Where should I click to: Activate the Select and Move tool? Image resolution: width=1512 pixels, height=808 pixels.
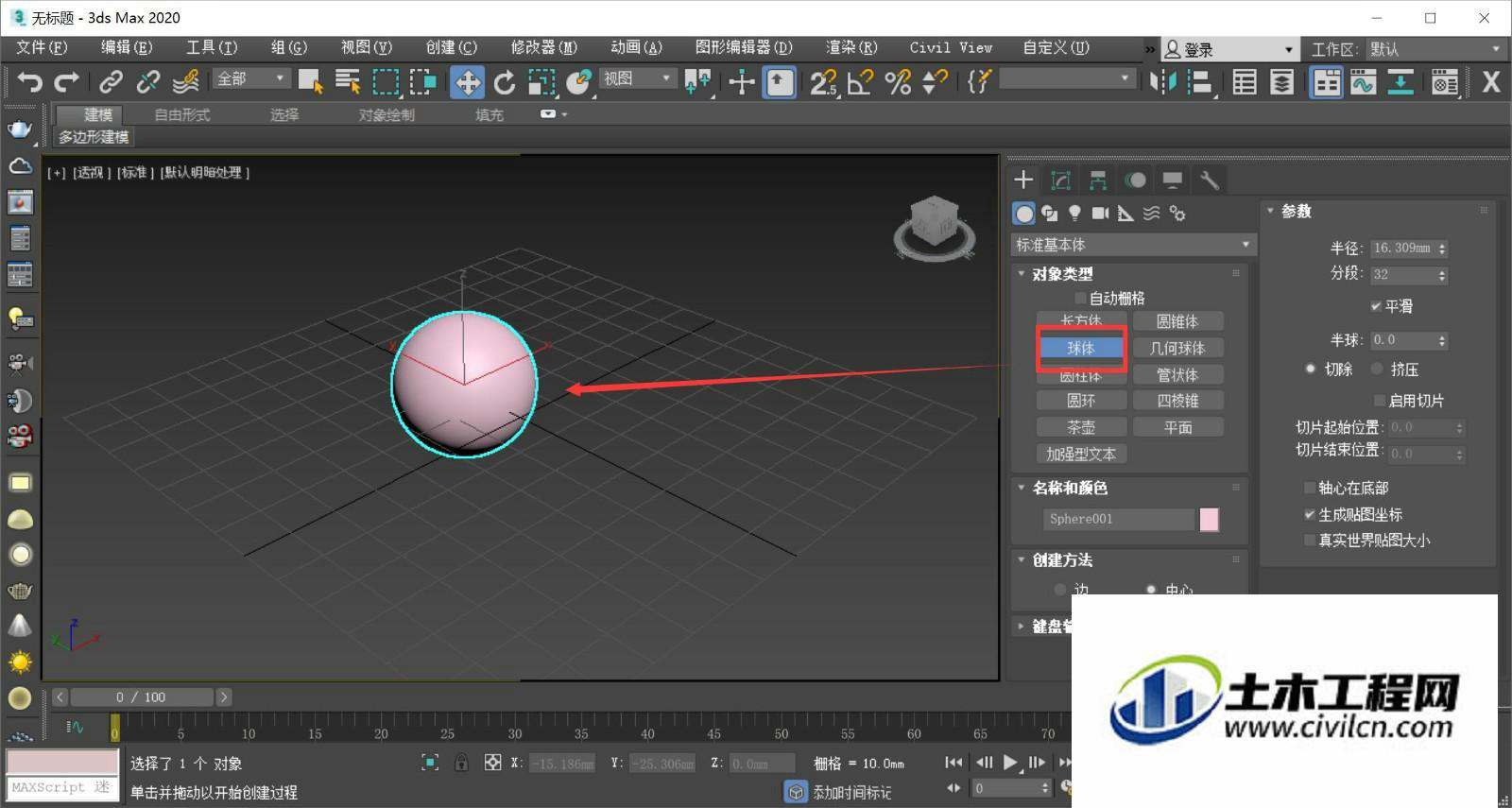[467, 82]
